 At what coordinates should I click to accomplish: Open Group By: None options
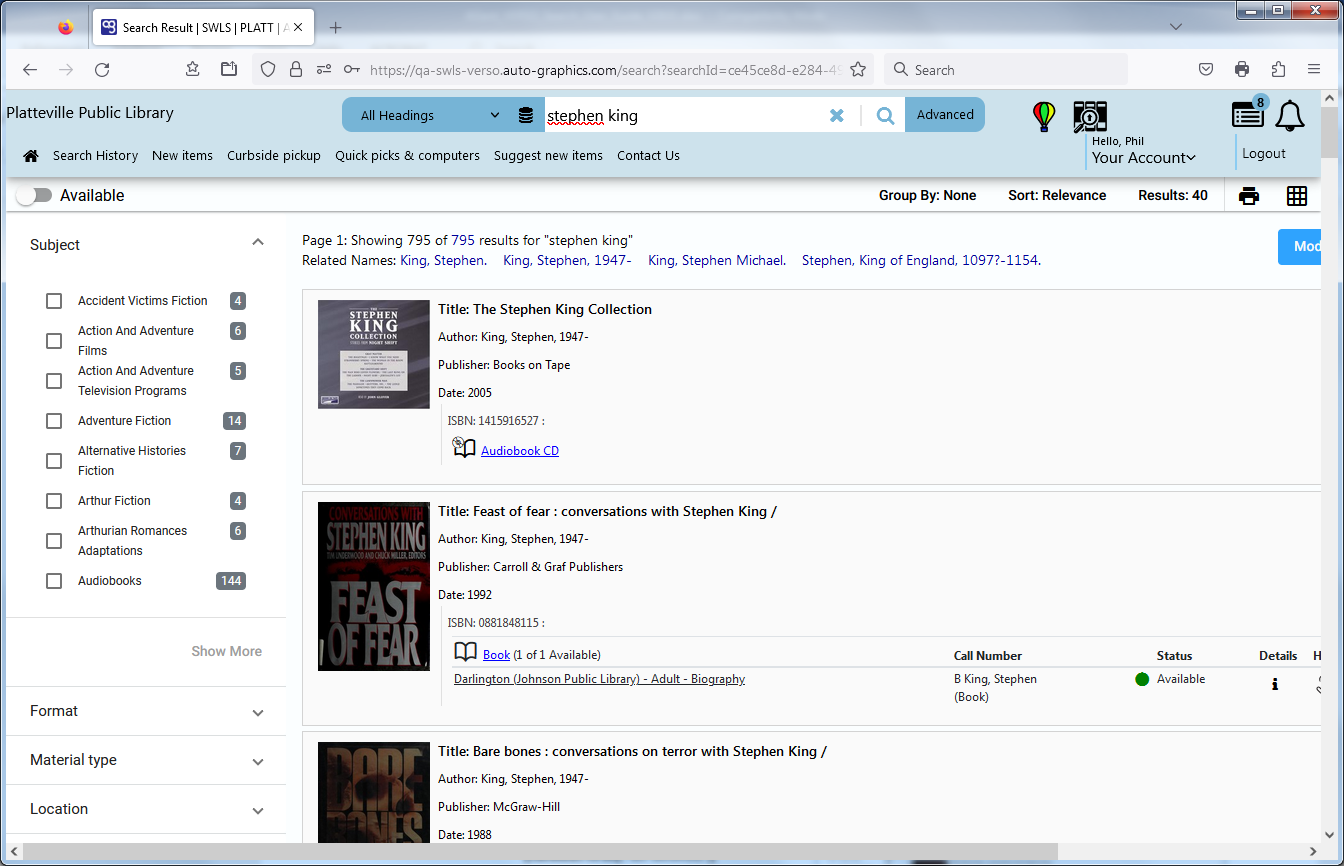(x=927, y=196)
